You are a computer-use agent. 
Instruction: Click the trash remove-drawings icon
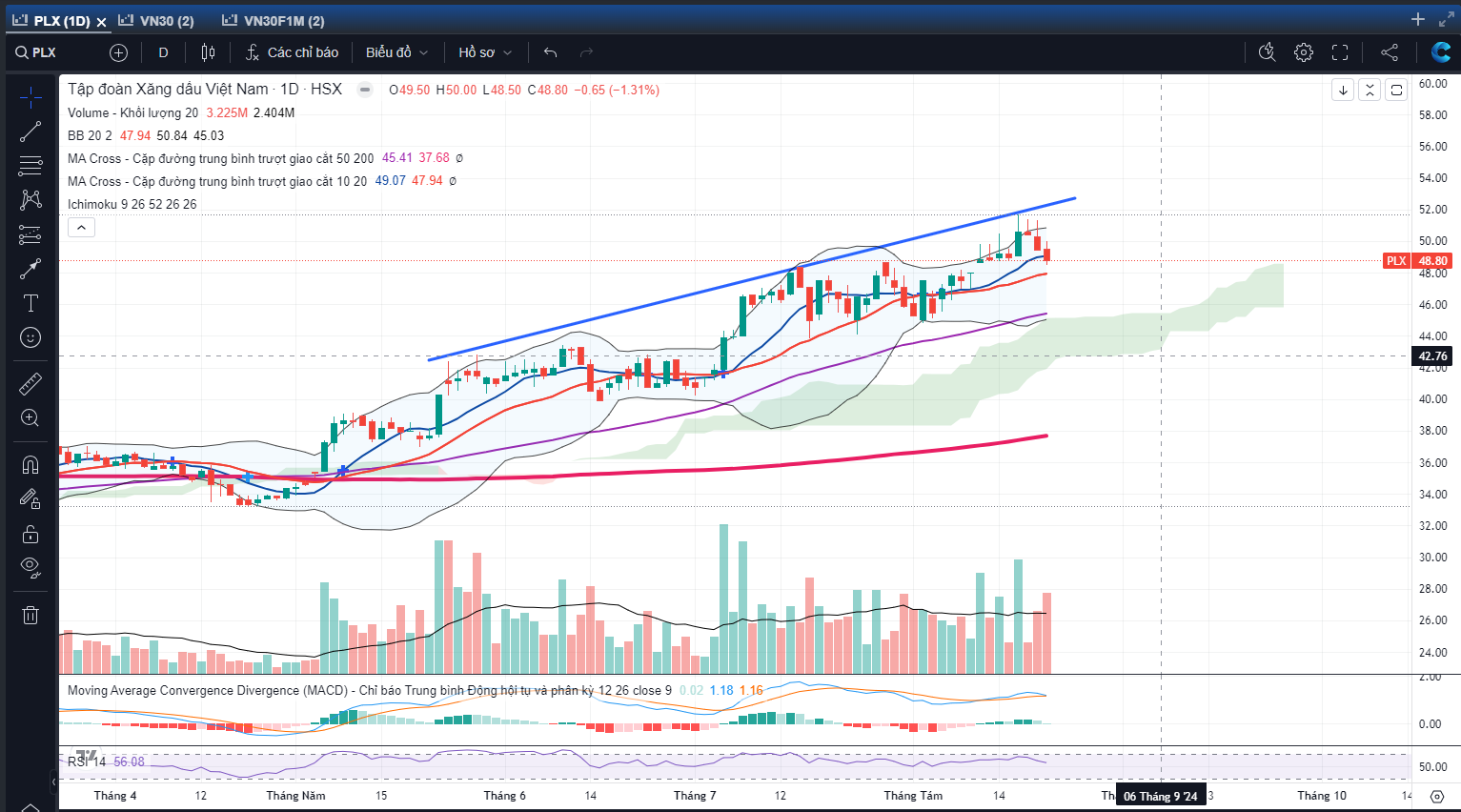click(30, 615)
